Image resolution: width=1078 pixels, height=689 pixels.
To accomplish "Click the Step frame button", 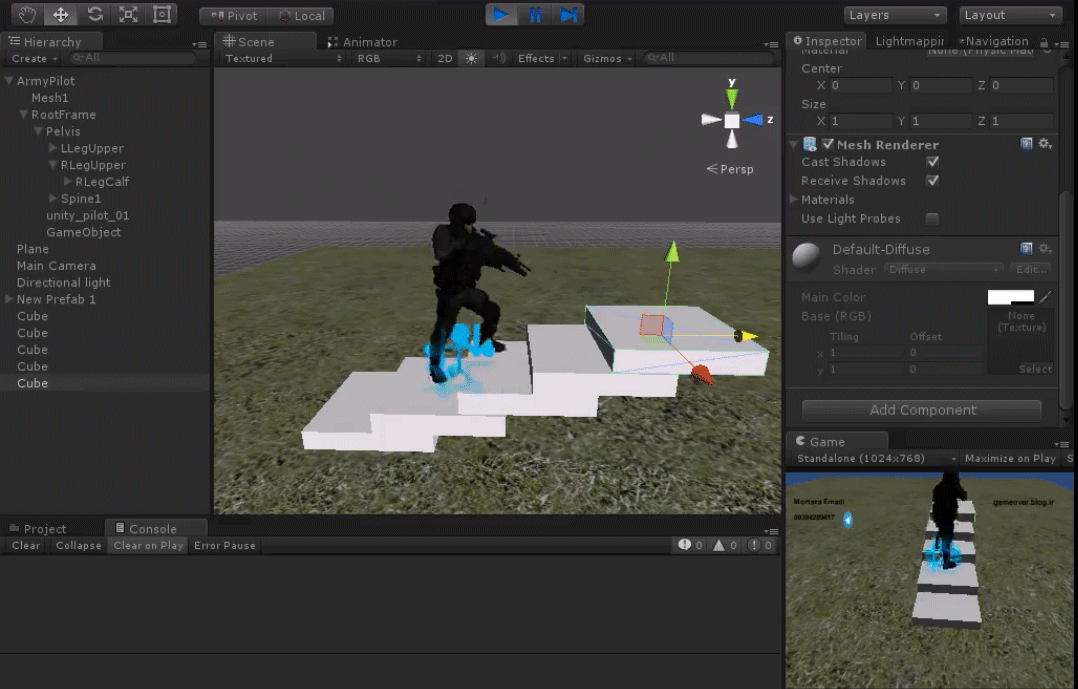I will coord(568,14).
